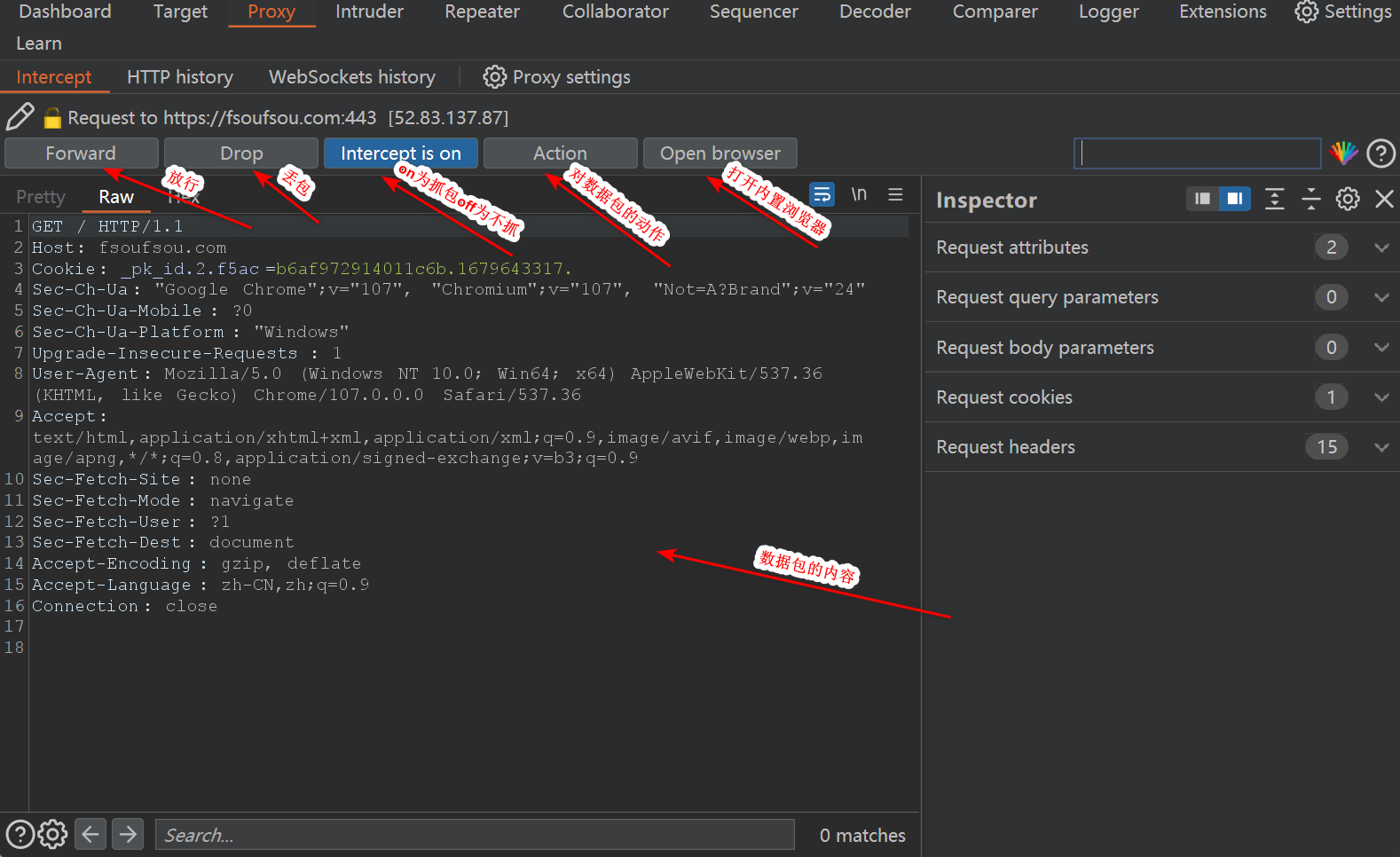Screen dimensions: 1400x857
Task: Expand all Inspector sections icon
Action: pos(1274,200)
